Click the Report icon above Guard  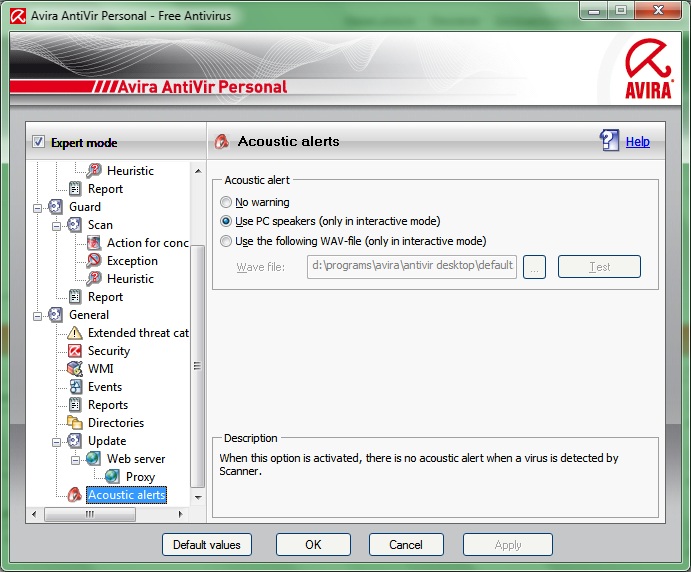[75, 189]
